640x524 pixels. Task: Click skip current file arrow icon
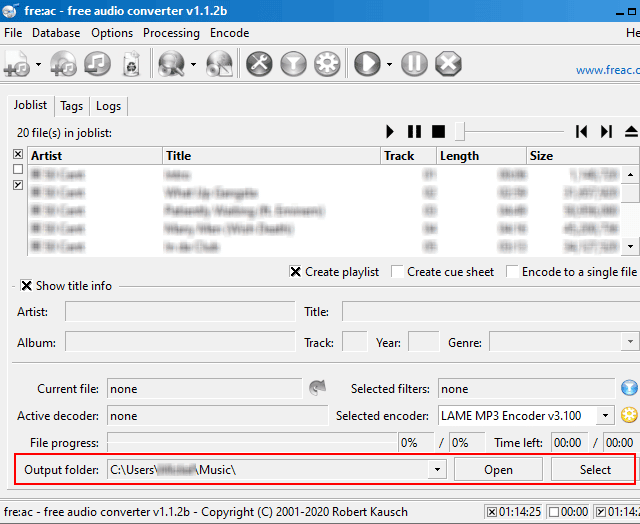317,388
